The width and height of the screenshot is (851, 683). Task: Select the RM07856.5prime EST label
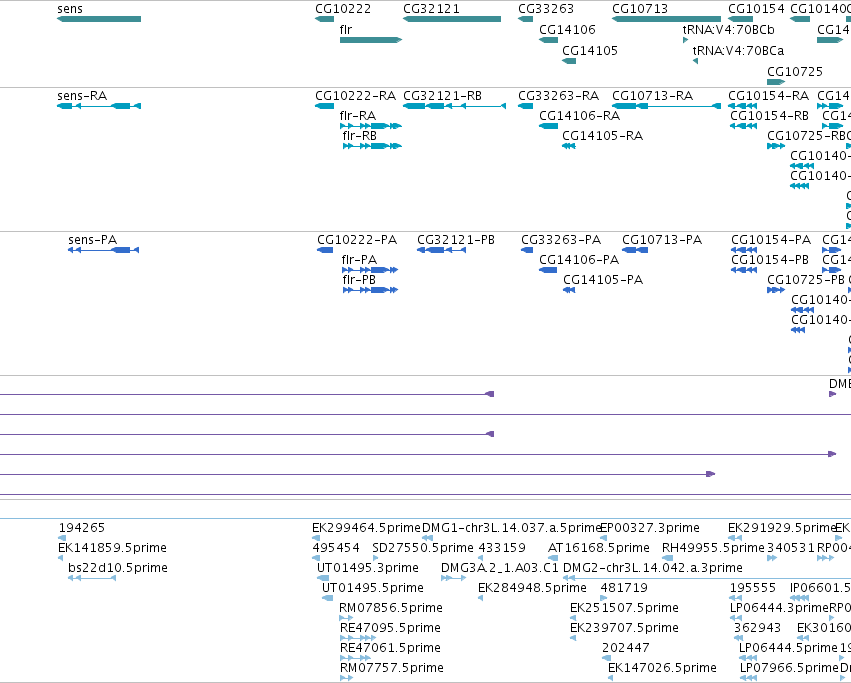coord(391,608)
